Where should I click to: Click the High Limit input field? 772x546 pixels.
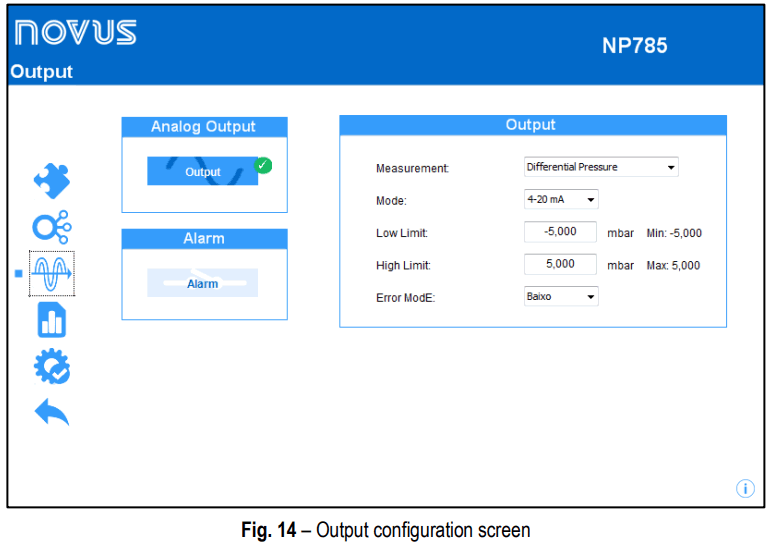560,264
